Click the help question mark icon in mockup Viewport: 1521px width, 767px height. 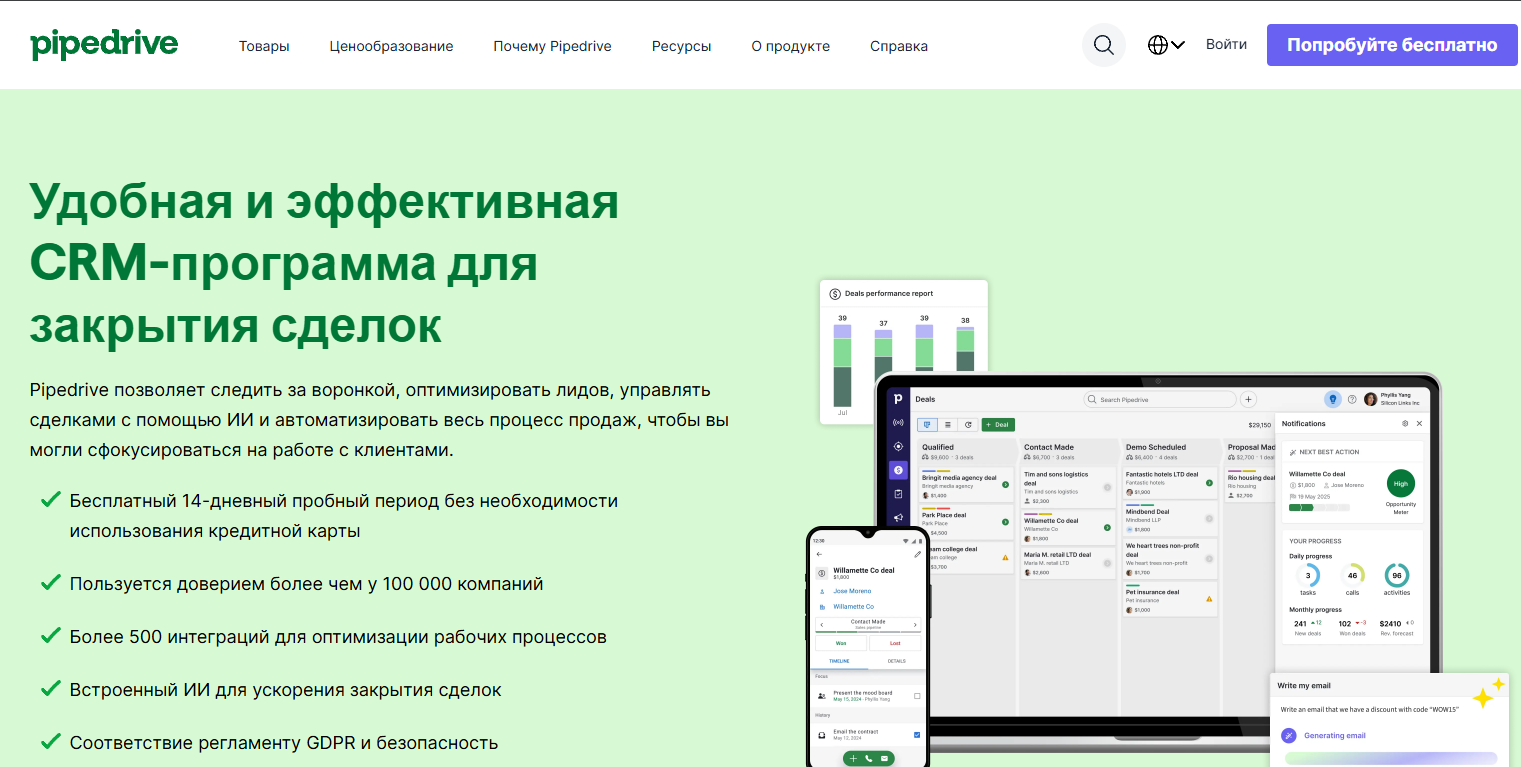(1352, 399)
